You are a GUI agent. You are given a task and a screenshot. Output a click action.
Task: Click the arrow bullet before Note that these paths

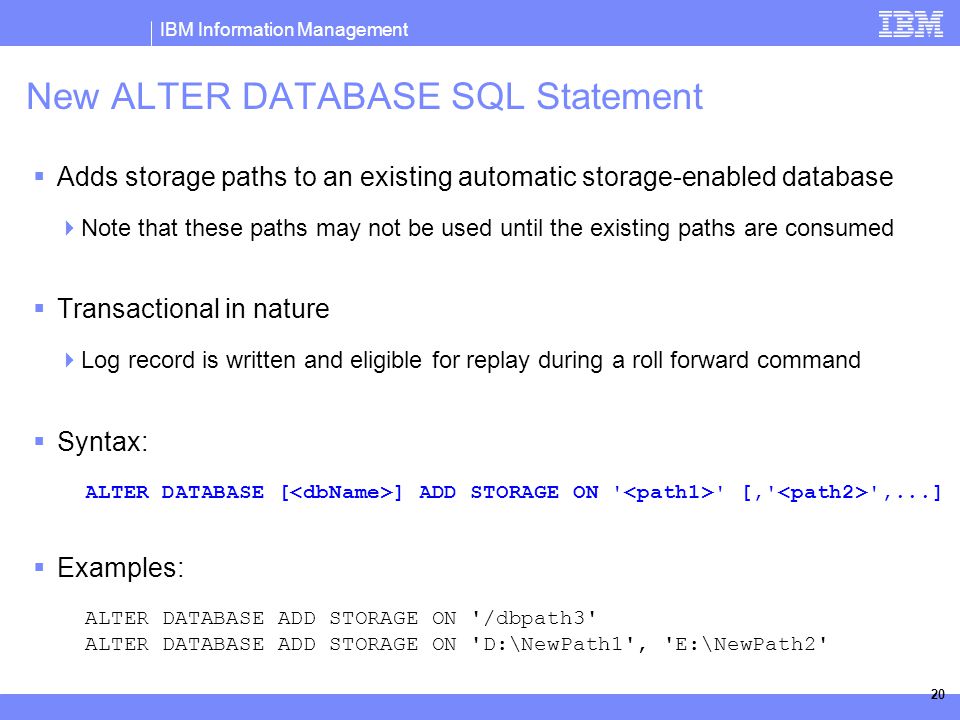(x=69, y=228)
